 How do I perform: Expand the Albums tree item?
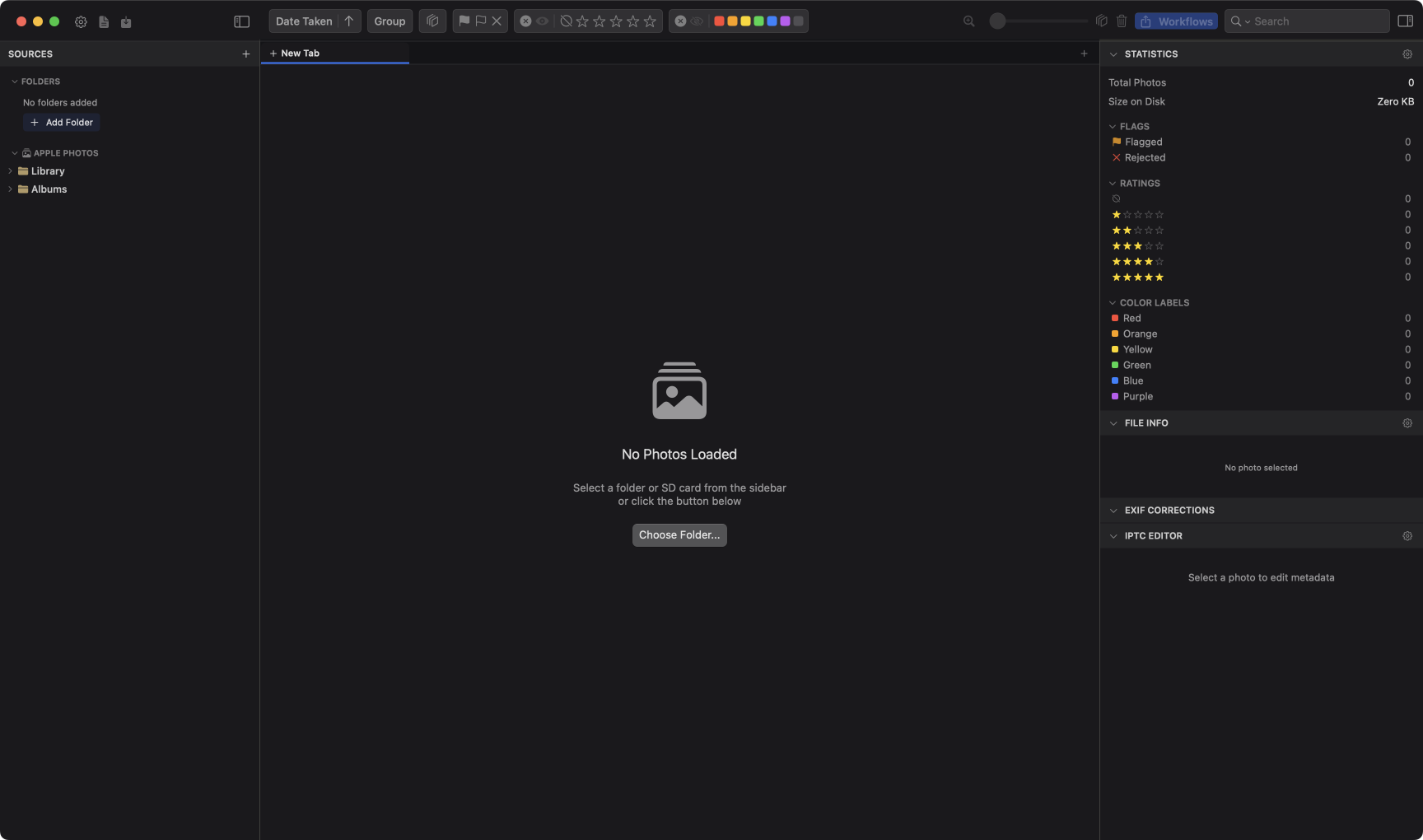click(x=10, y=189)
